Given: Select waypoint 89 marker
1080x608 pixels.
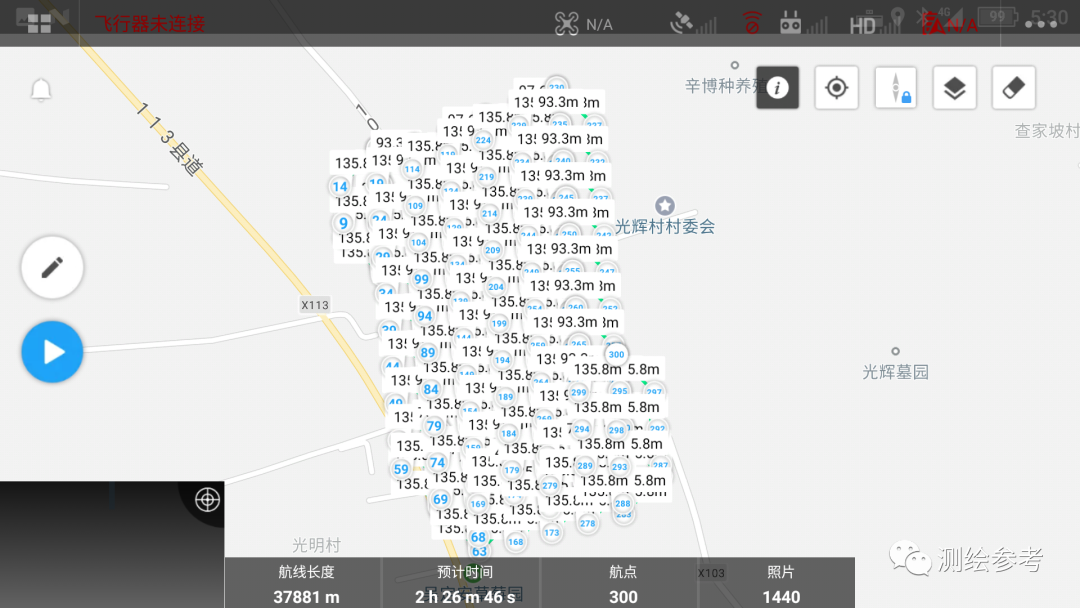Looking at the screenshot, I should (x=428, y=353).
